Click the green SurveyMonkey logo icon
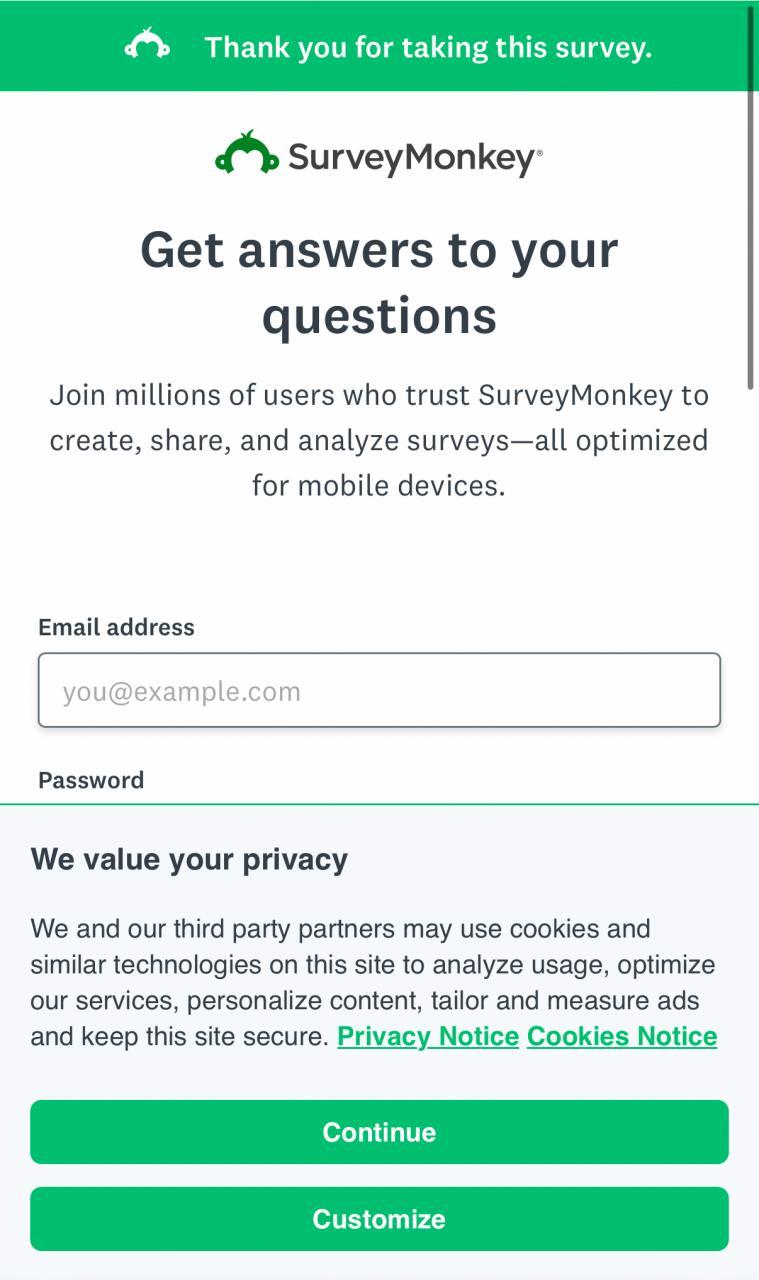Image resolution: width=759 pixels, height=1280 pixels. [x=246, y=154]
